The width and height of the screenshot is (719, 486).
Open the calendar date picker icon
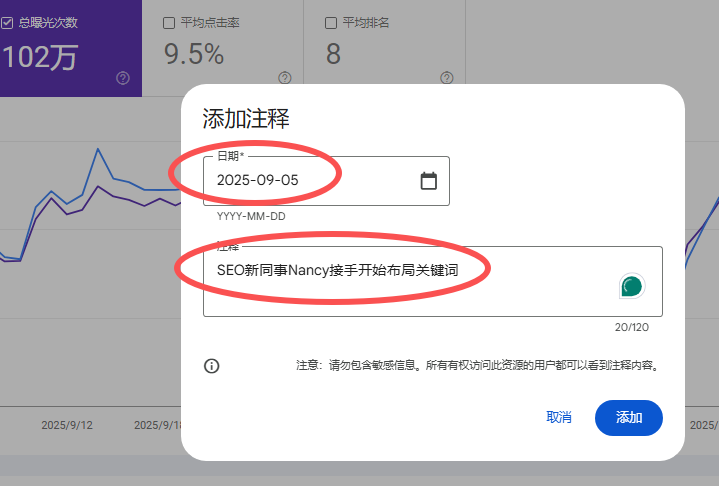(429, 181)
